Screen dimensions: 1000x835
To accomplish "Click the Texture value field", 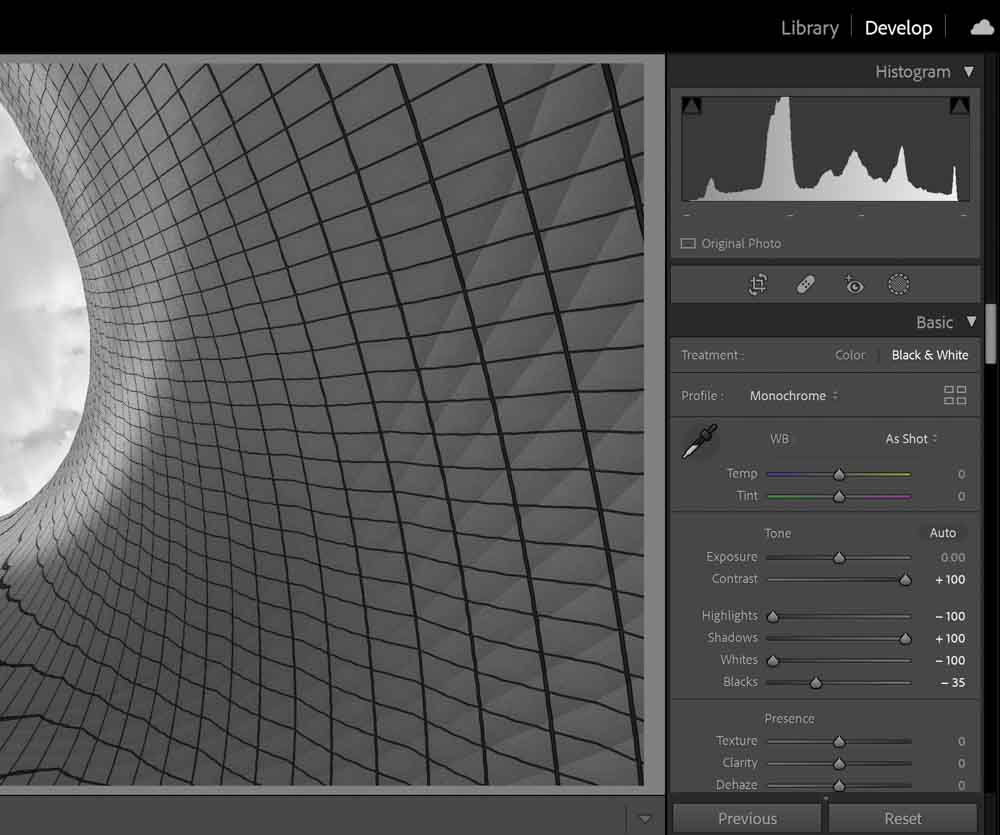I will [961, 741].
